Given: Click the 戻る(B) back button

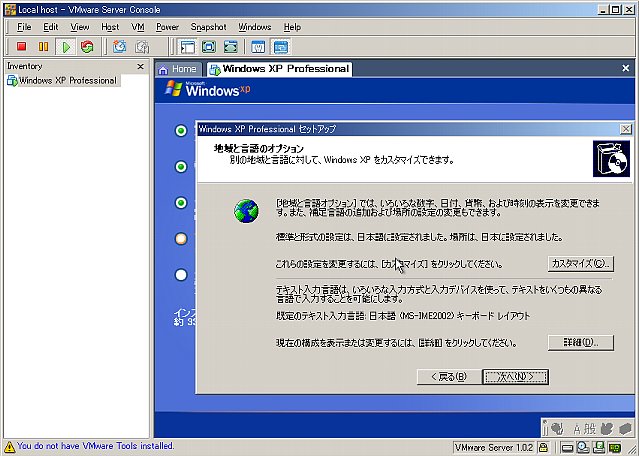Looking at the screenshot, I should (x=449, y=377).
